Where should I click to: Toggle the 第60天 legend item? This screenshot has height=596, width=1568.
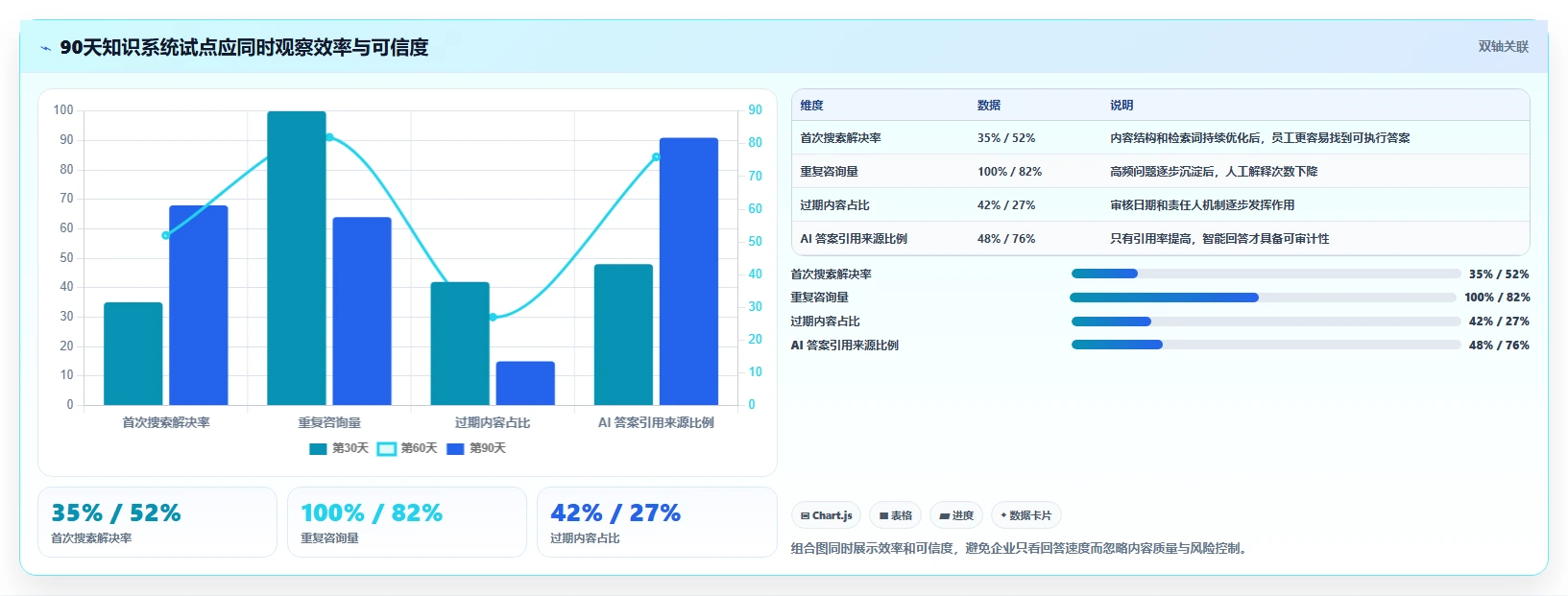coord(407,448)
